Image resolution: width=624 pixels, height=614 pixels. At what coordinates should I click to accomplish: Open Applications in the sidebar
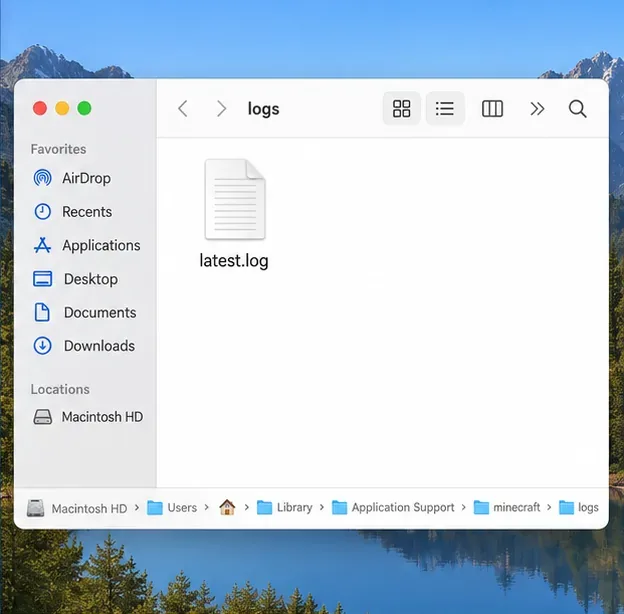pos(86,245)
